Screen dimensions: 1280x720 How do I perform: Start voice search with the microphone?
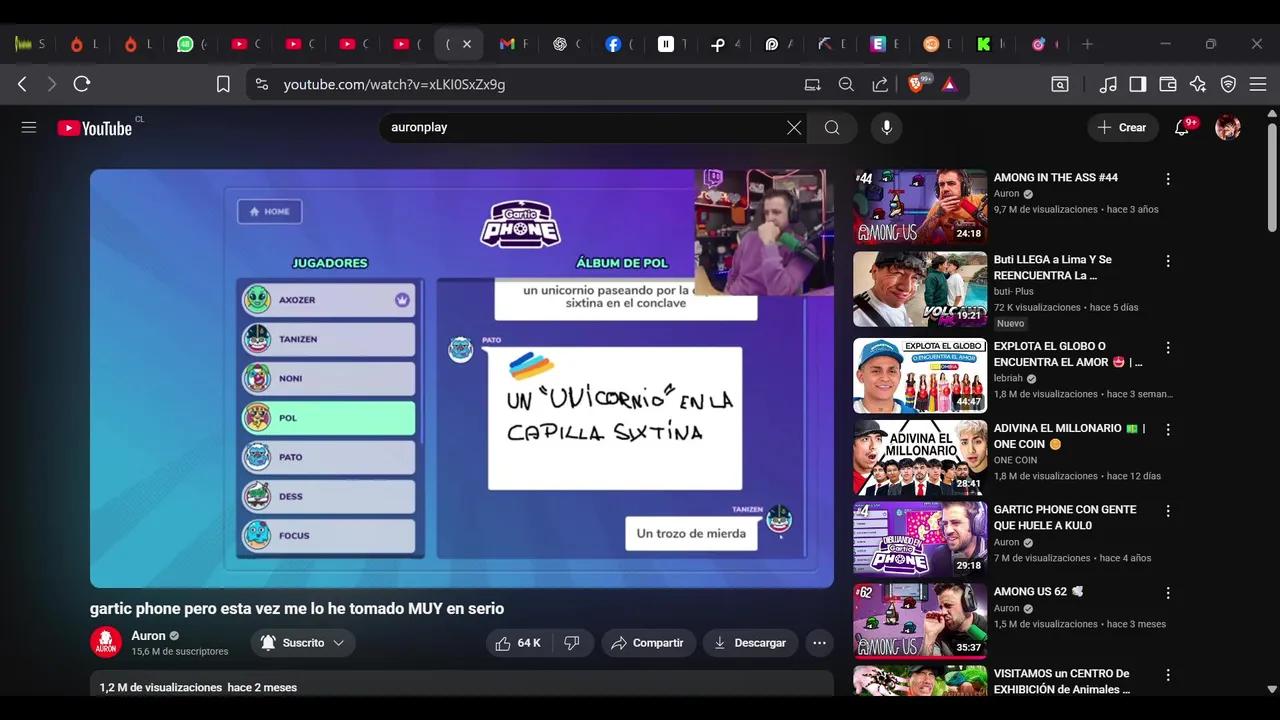[x=886, y=127]
